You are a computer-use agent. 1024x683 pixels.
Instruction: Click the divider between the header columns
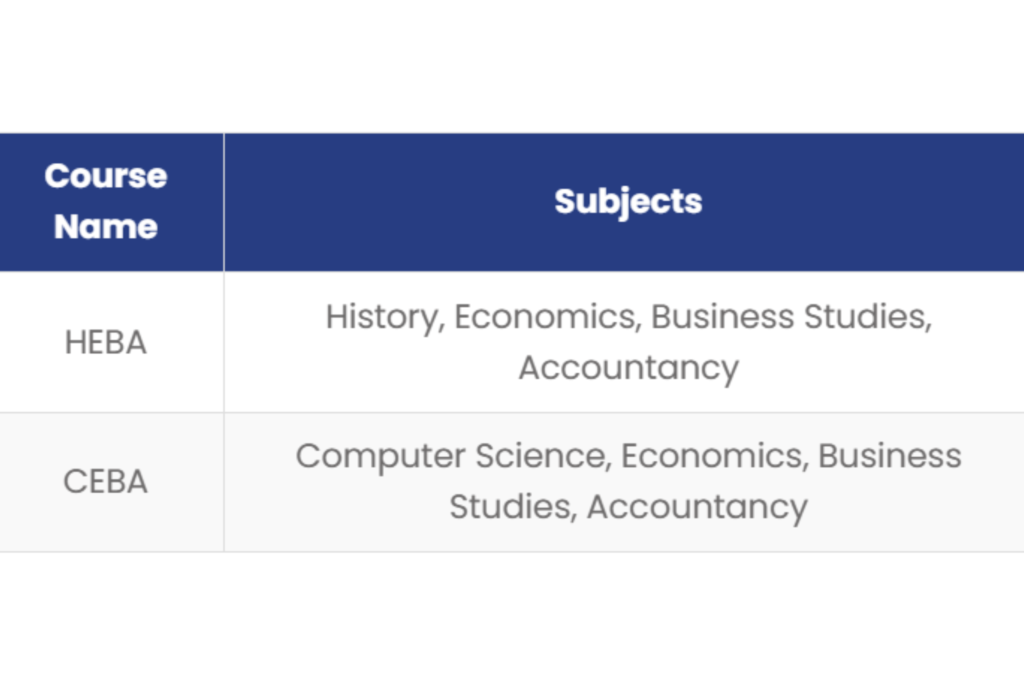point(224,201)
